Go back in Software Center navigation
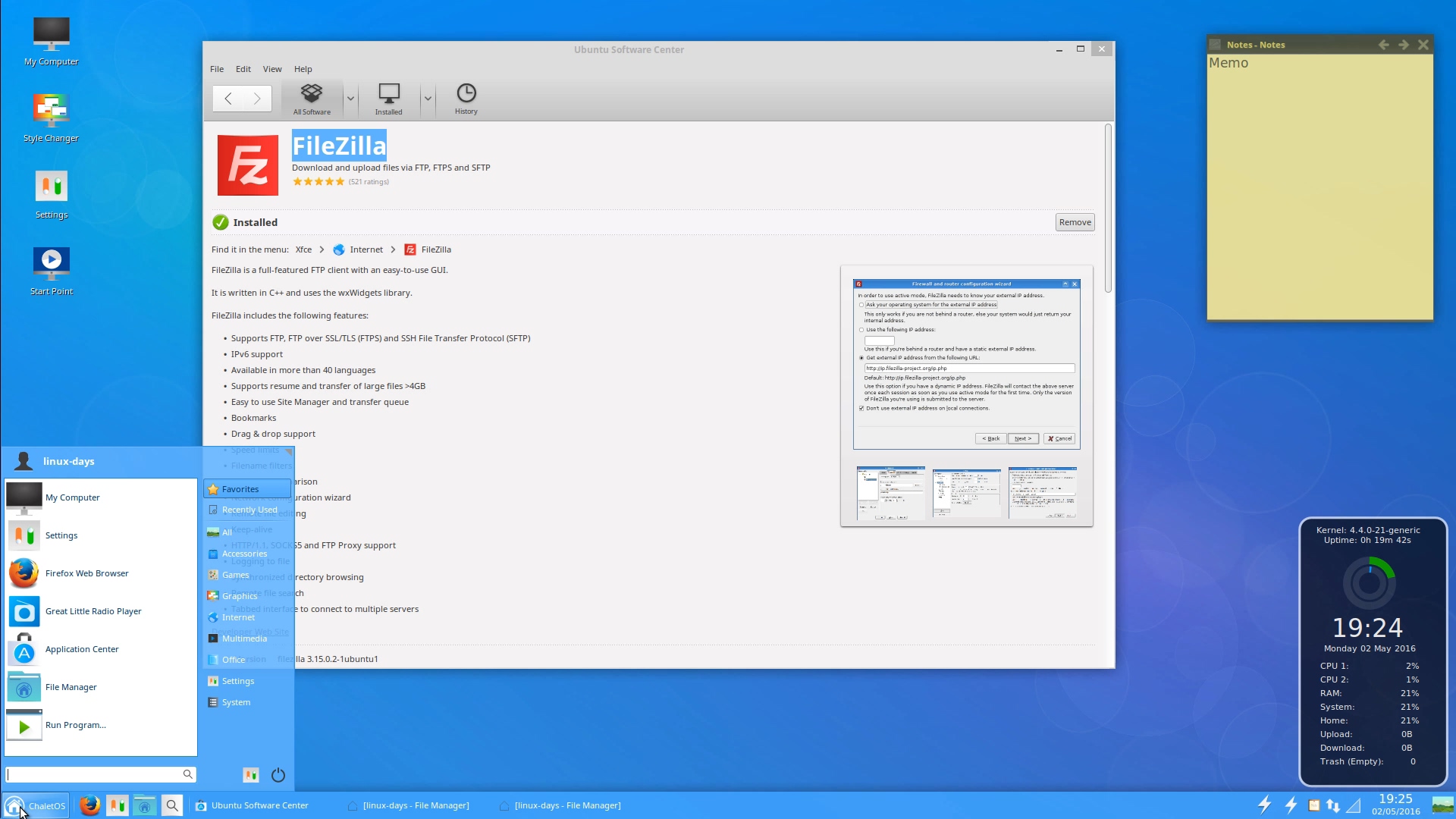Viewport: 1456px width, 819px height. pos(227,99)
